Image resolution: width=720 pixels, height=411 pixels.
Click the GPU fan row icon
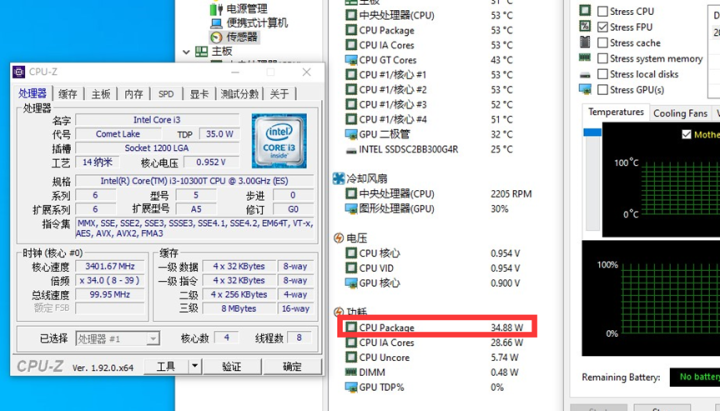click(x=351, y=208)
